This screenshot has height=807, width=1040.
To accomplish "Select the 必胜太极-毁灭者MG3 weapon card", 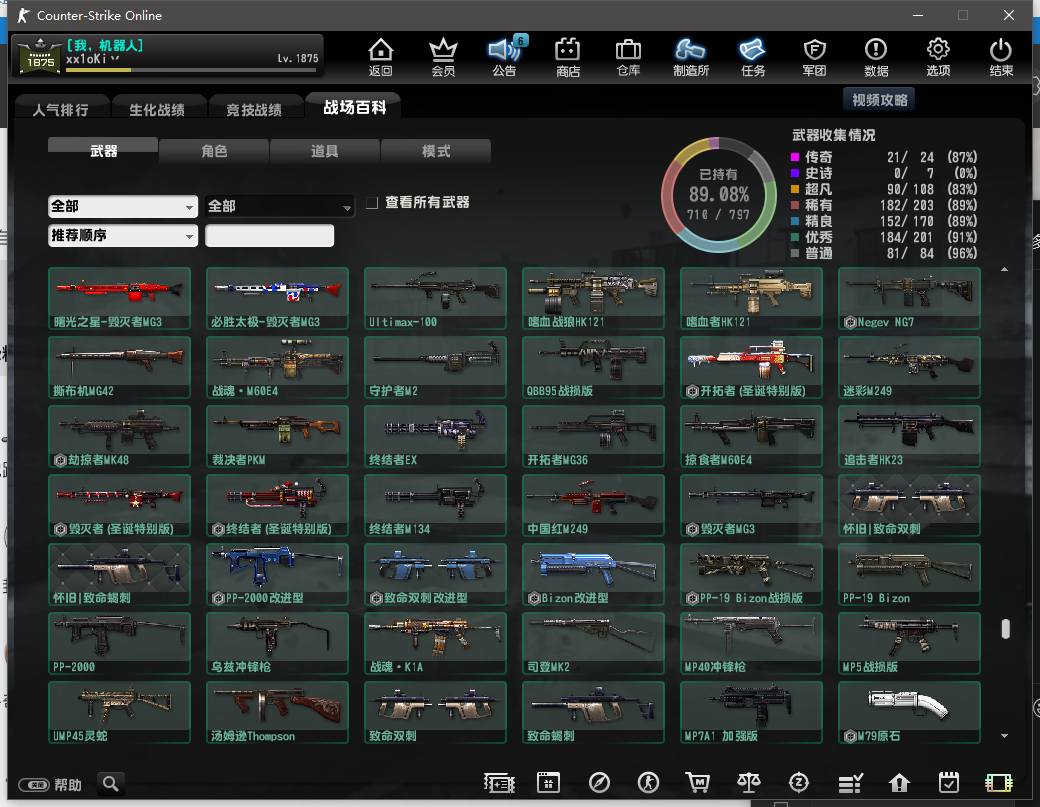I will point(277,298).
